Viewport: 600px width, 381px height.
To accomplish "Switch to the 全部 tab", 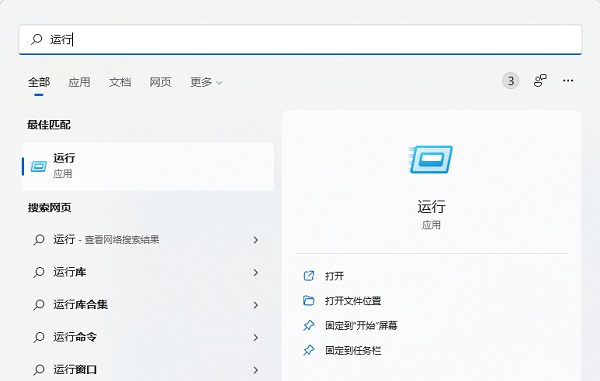I will point(39,82).
